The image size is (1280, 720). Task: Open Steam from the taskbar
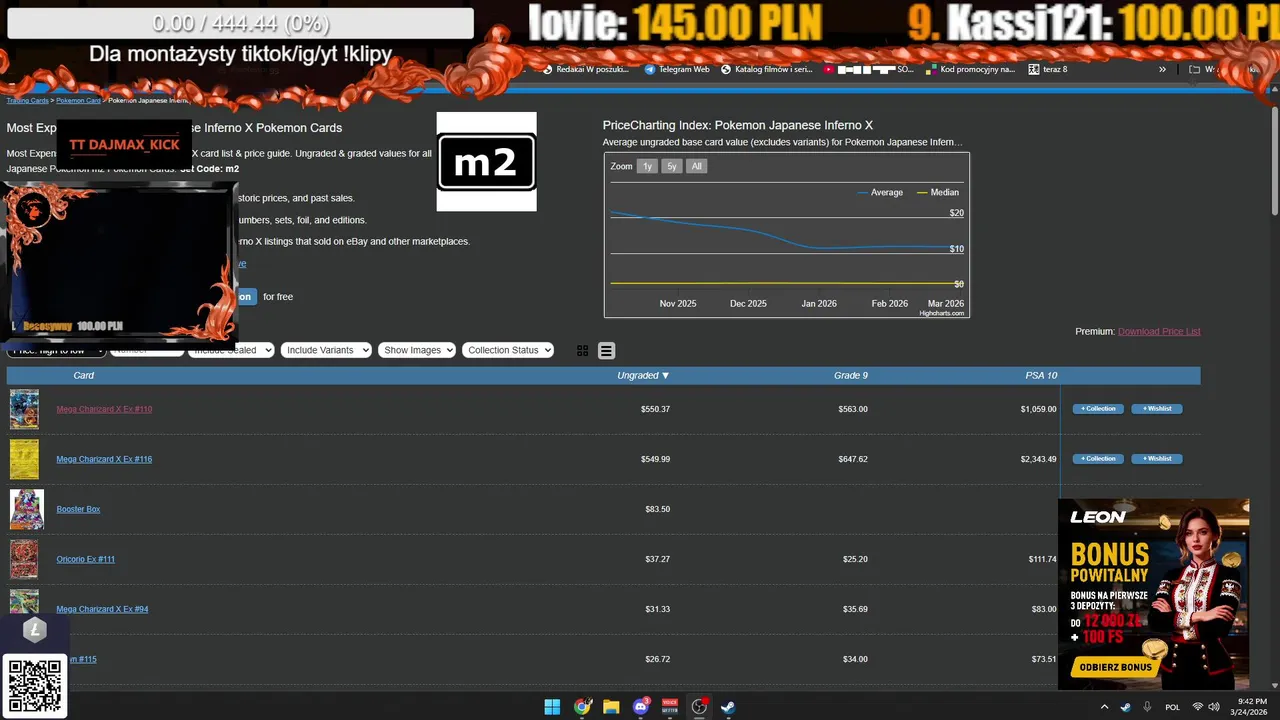click(x=729, y=707)
